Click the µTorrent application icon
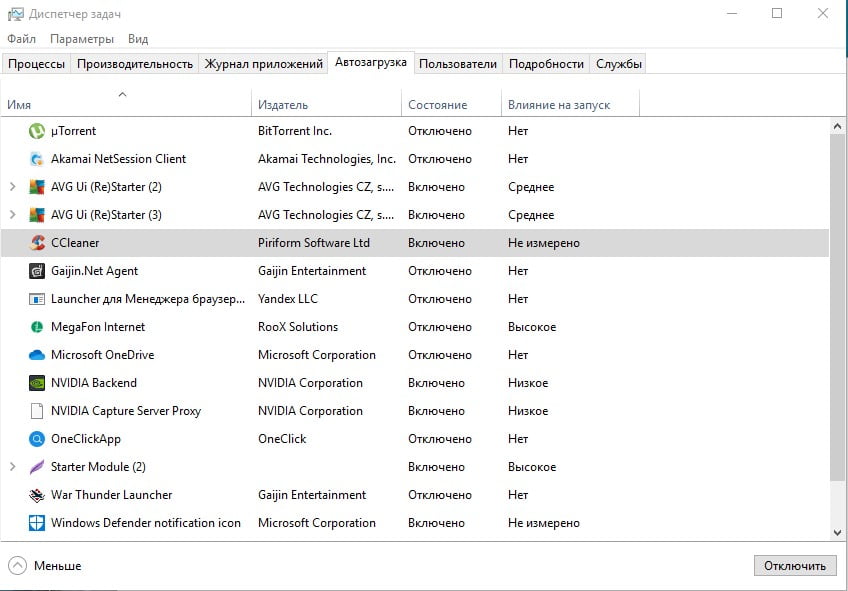The height and width of the screenshot is (591, 848). point(35,131)
